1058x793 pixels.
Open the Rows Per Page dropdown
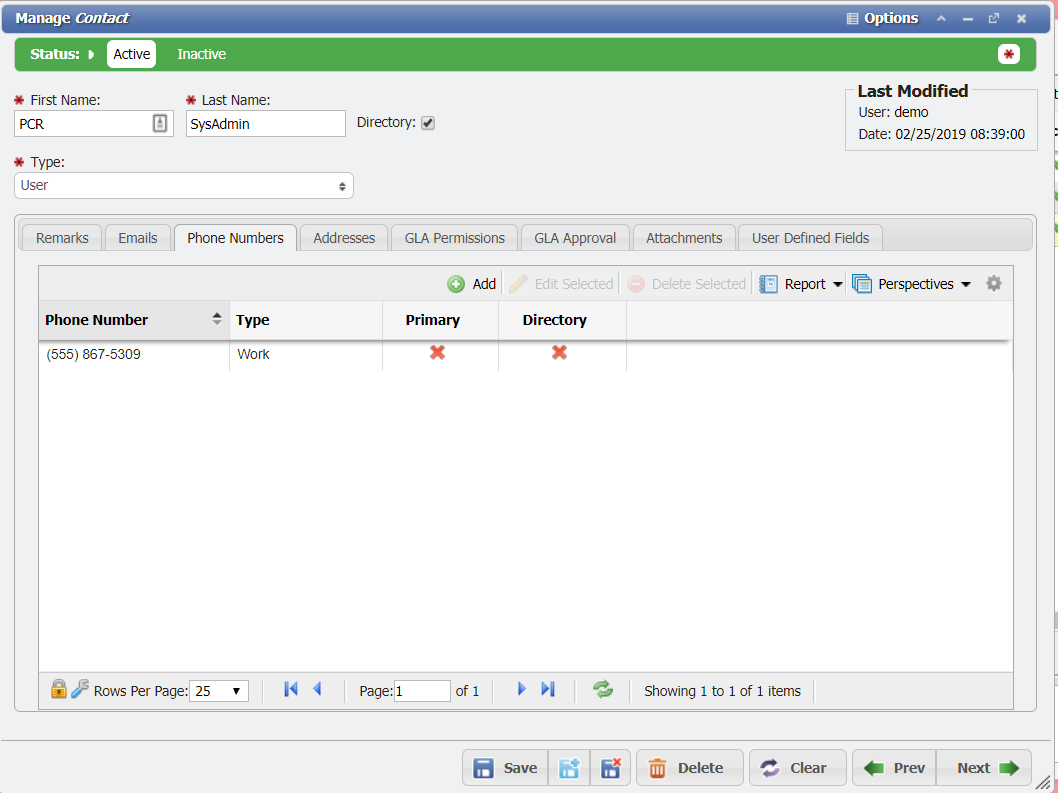click(x=220, y=691)
